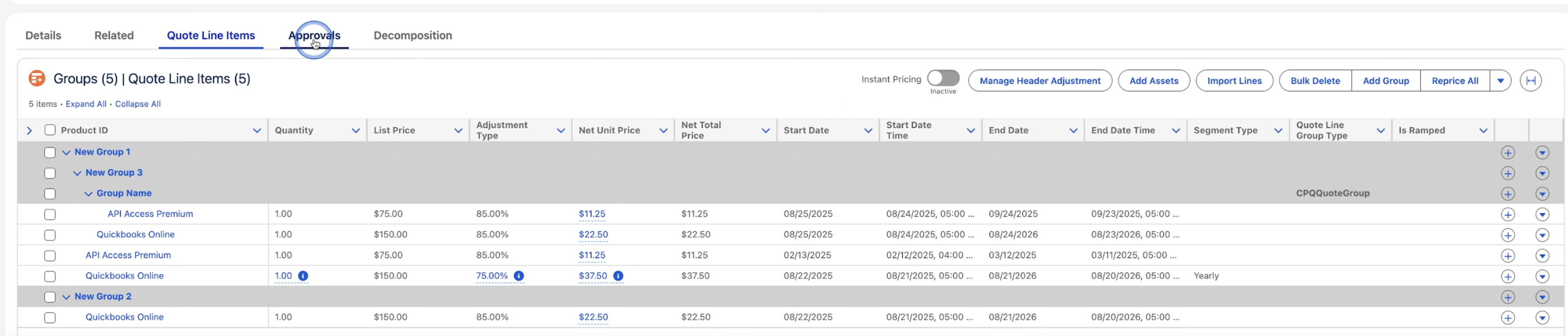Open the row actions menu for New Group 2
This screenshot has height=336, width=1568.
[x=1542, y=297]
